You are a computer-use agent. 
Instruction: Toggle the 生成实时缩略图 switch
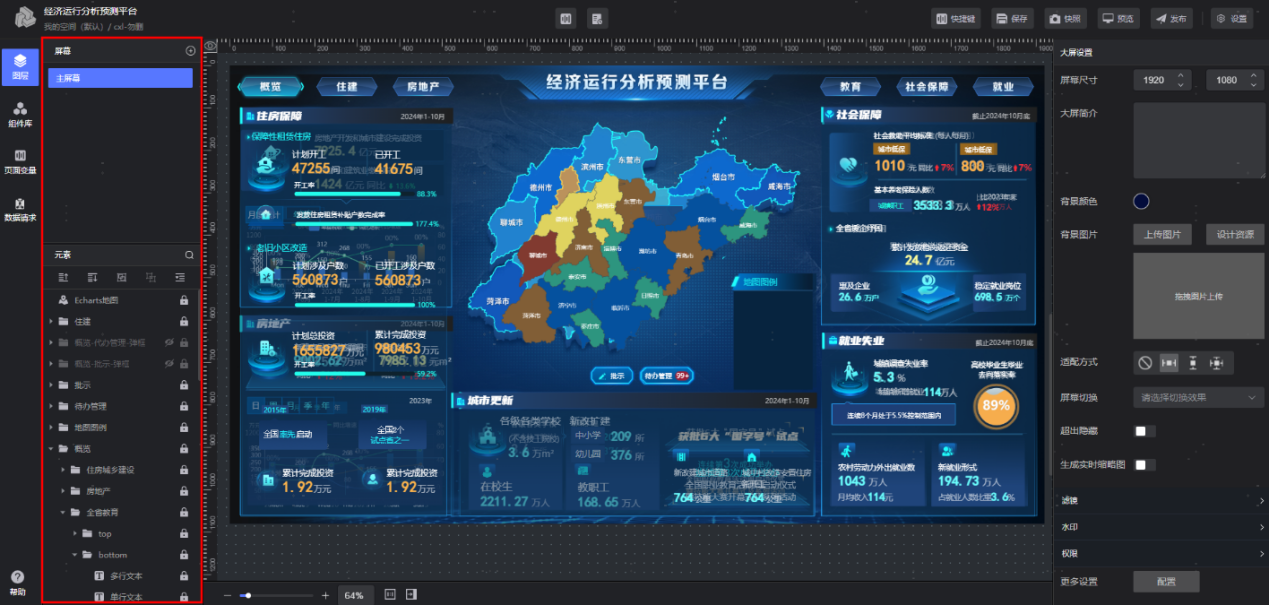(x=1145, y=465)
